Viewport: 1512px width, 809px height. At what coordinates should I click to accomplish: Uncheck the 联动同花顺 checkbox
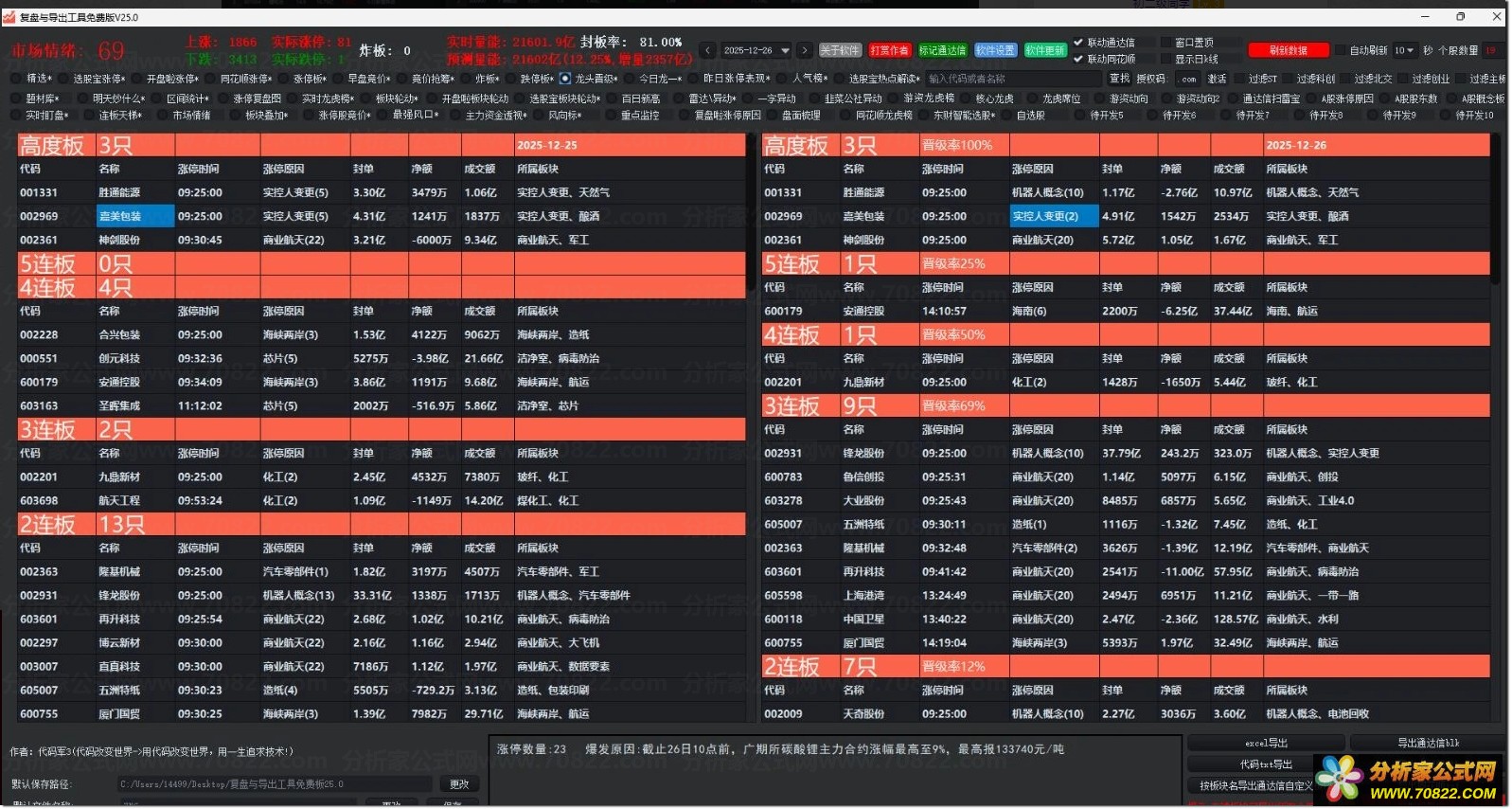(1078, 59)
